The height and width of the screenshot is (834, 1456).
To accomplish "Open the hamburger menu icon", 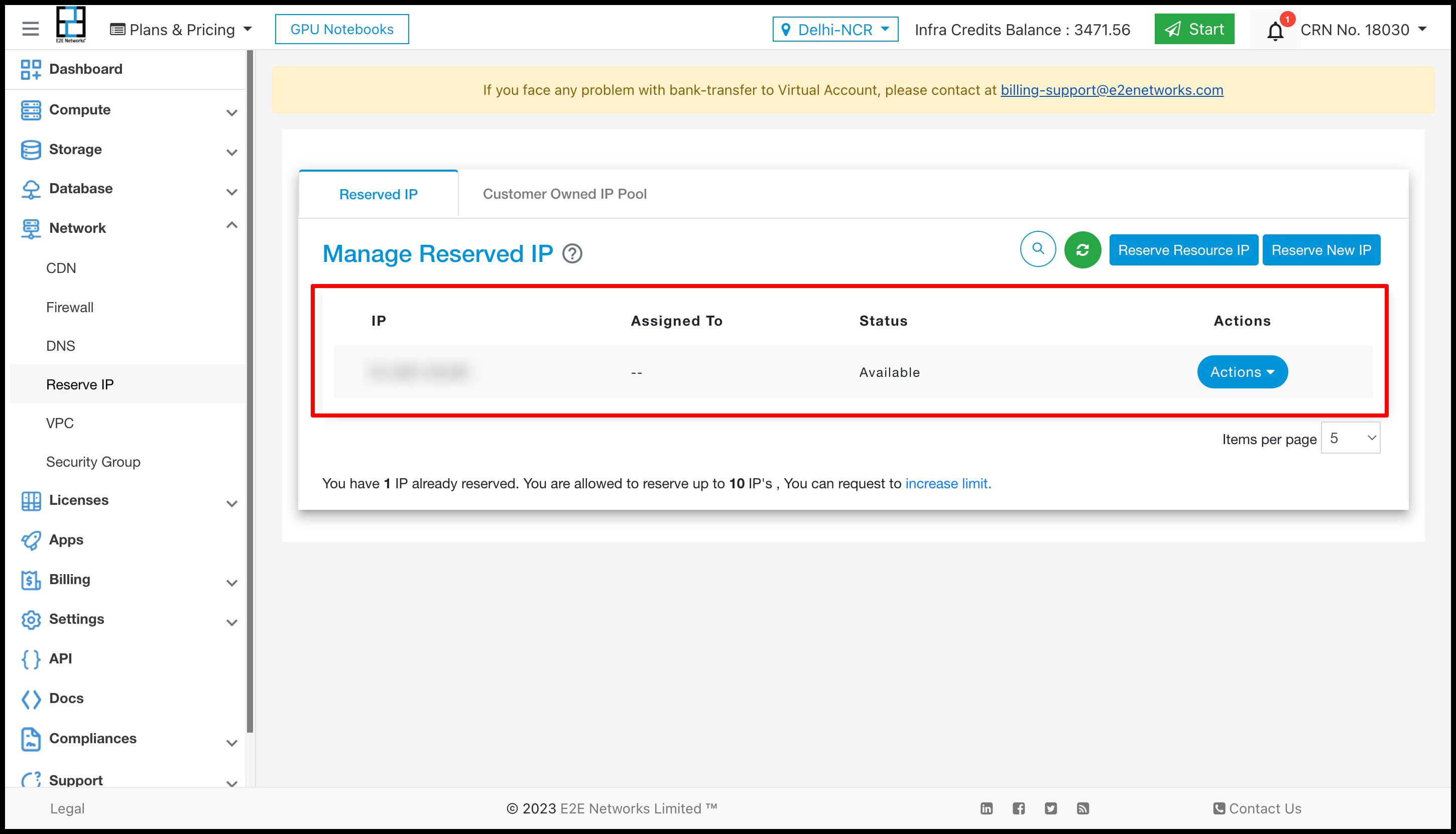I will coord(30,29).
